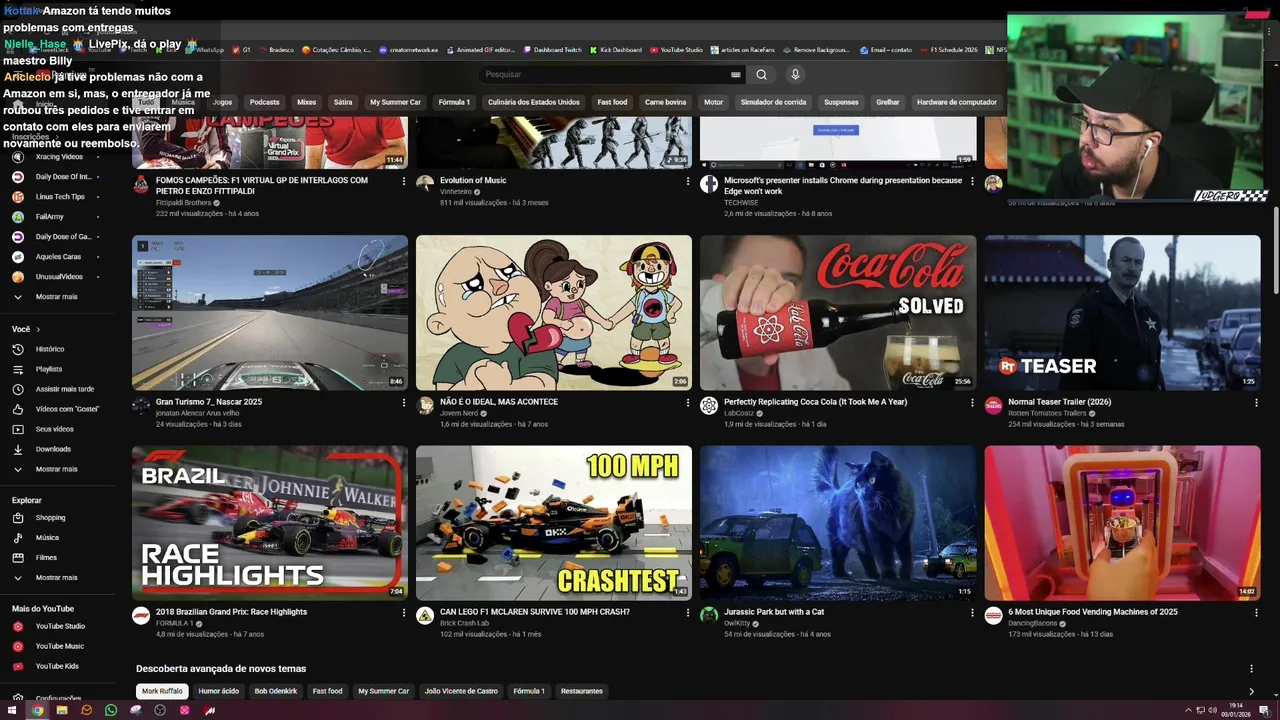Open Shopping under Explorar

point(50,518)
